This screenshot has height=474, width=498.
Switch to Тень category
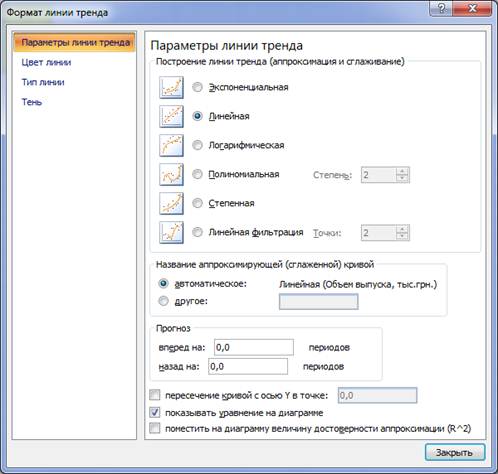(x=32, y=102)
